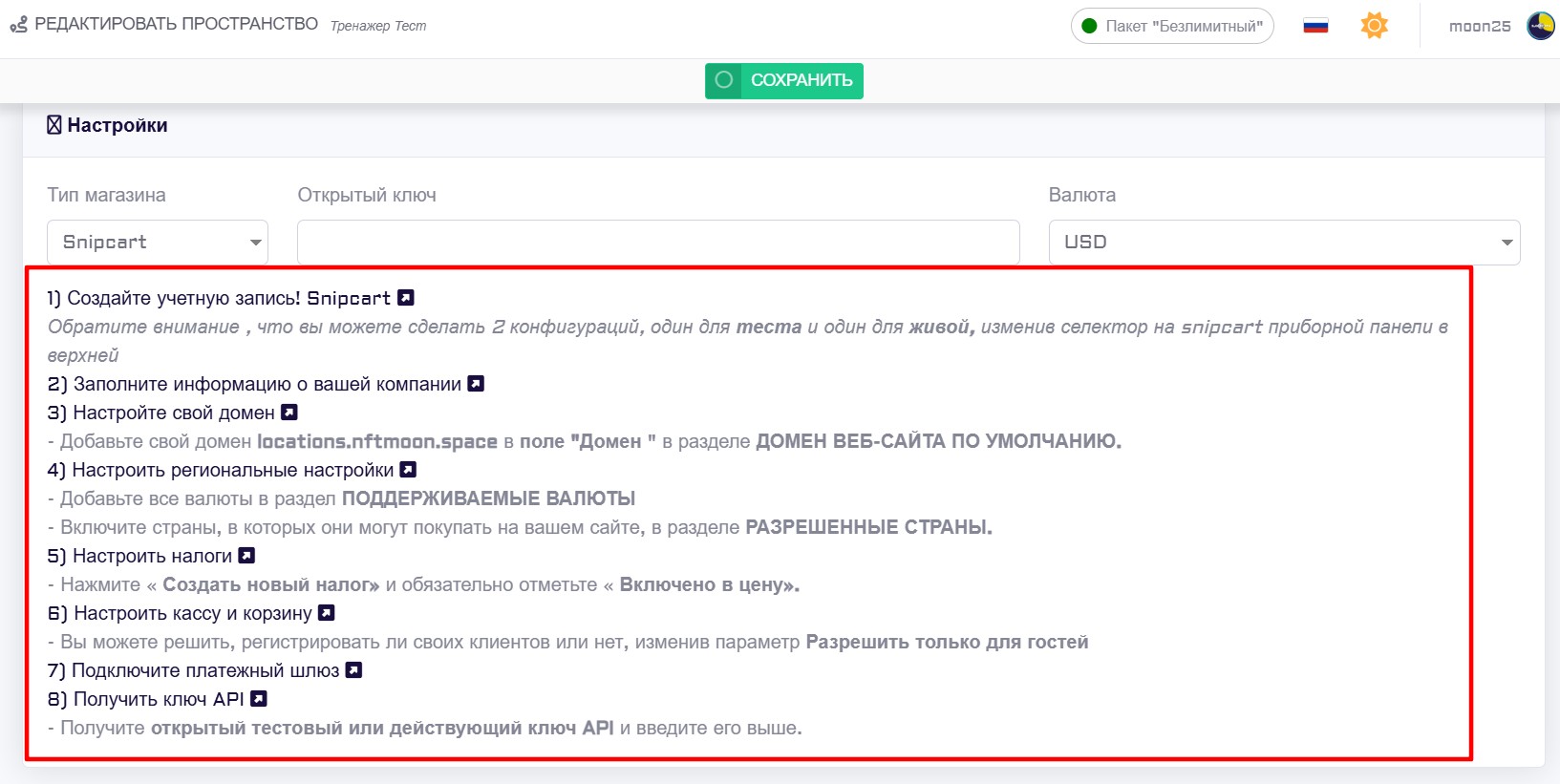Click the РЕДАКТИРОВАТЬ ПРОСТРАНСТВО page title

point(177,24)
